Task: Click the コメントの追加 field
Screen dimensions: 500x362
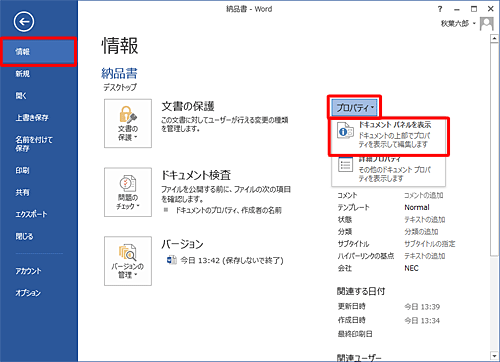Action: pos(424,195)
